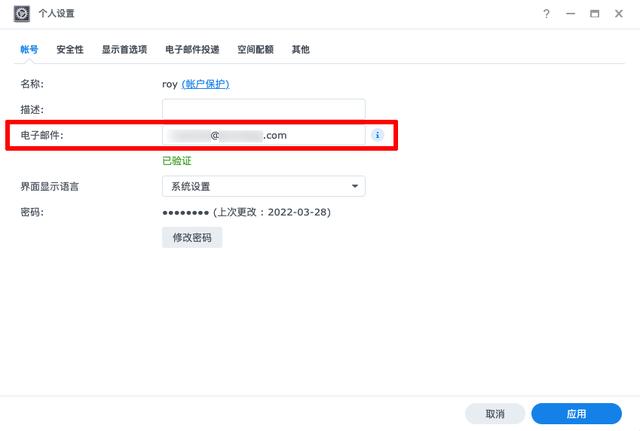Click the 描述 input field

(x=264, y=109)
